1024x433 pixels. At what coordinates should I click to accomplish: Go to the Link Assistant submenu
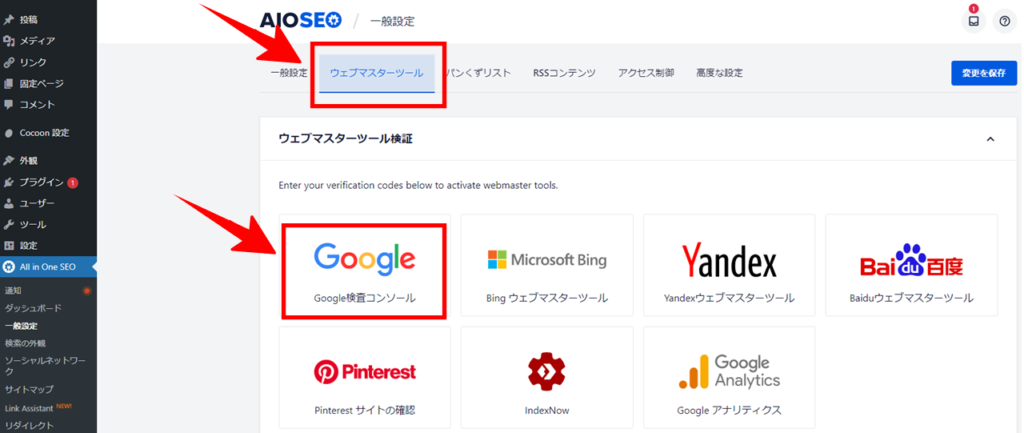[38, 408]
